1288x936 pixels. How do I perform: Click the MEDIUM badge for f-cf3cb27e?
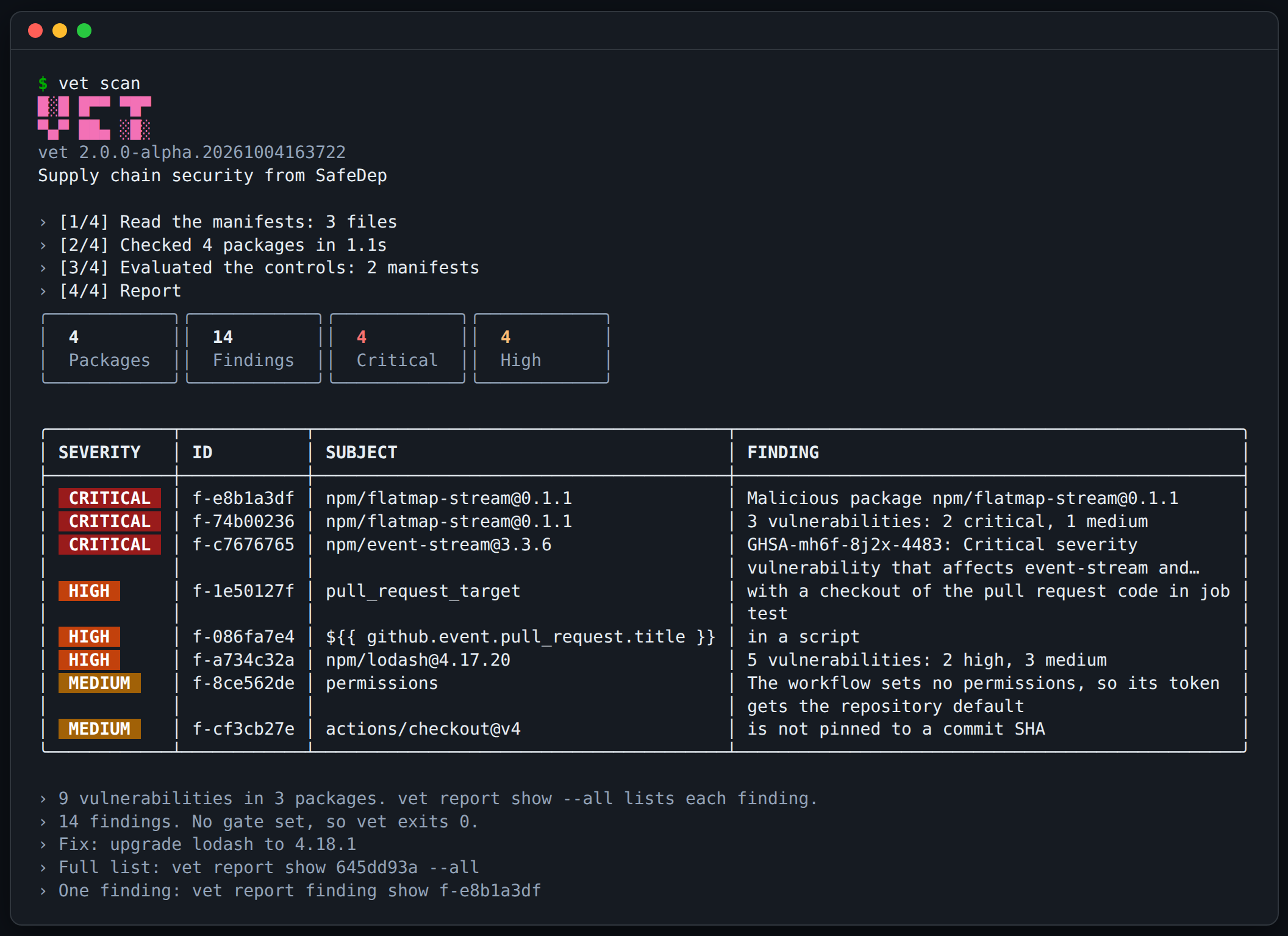point(99,729)
